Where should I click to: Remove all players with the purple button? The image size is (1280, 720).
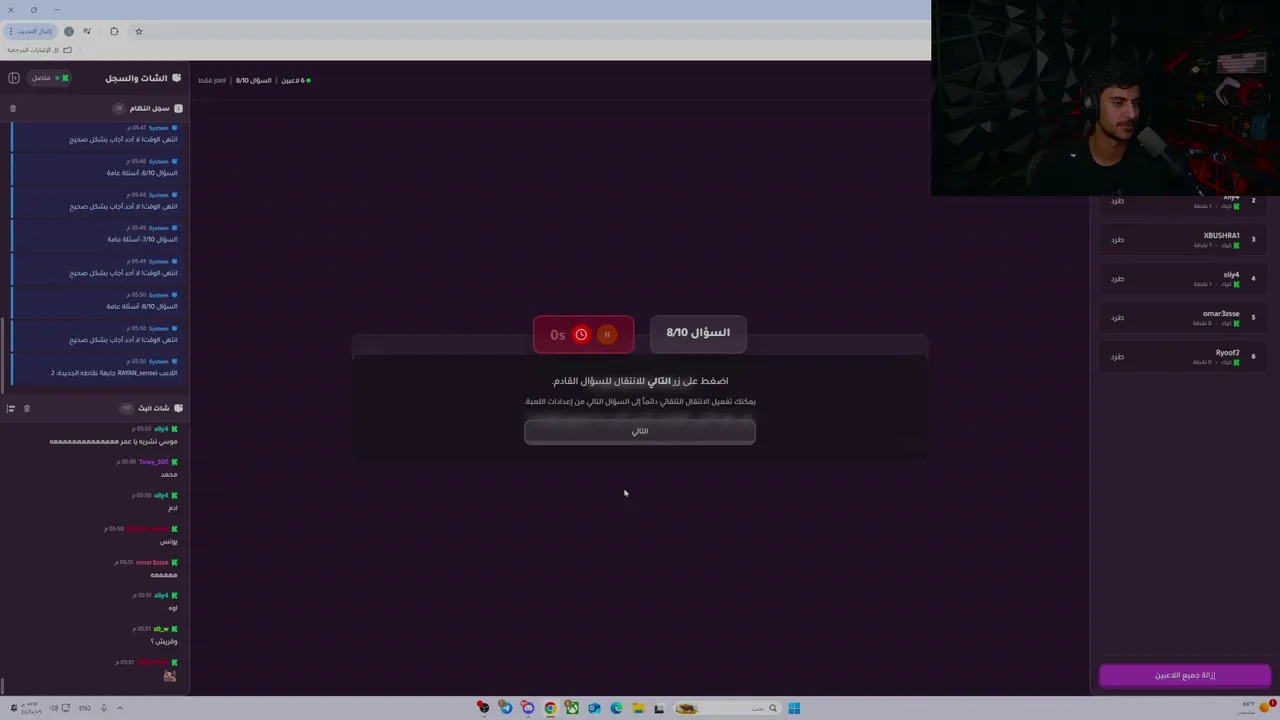1185,675
